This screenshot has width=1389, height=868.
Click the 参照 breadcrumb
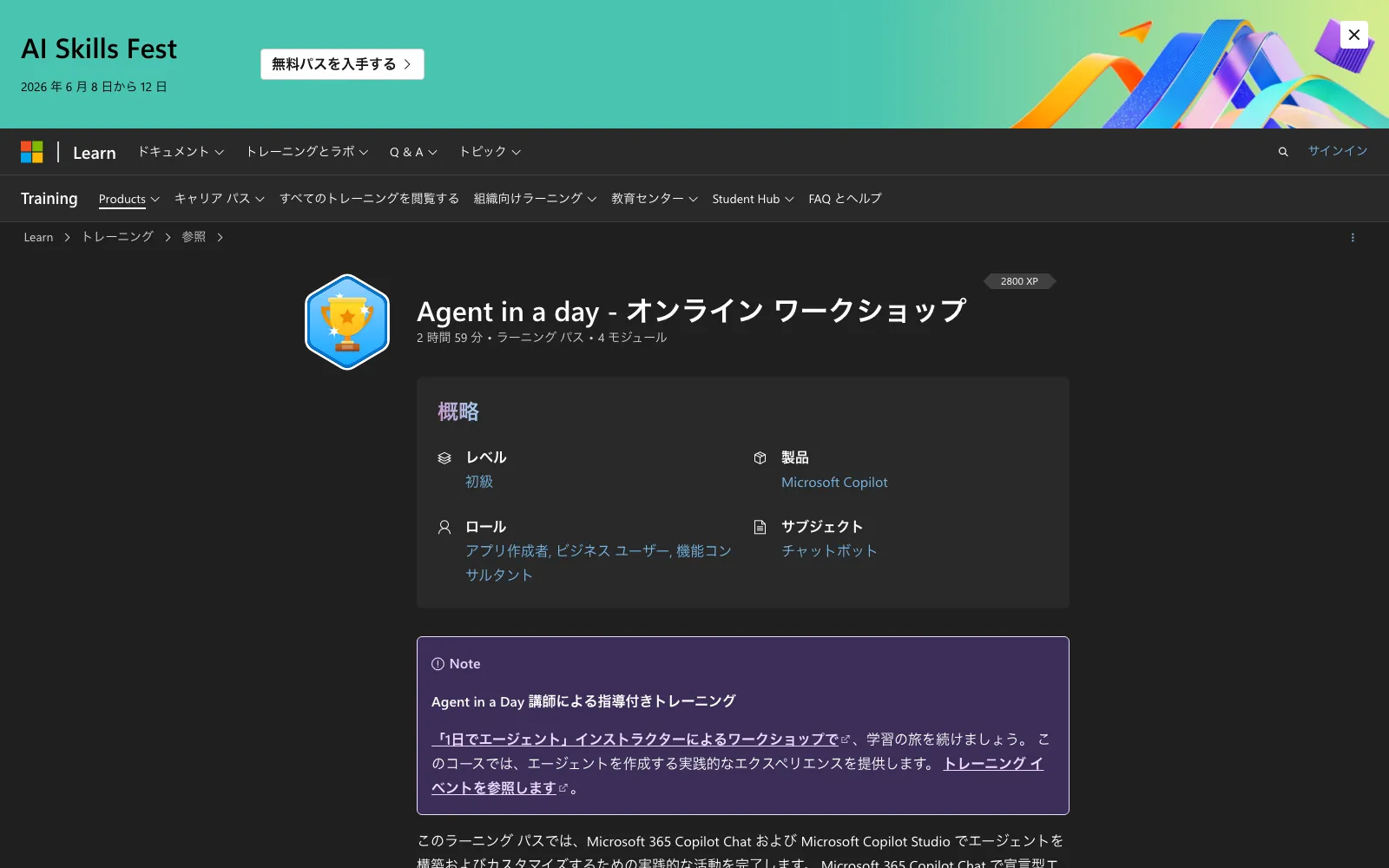point(194,237)
